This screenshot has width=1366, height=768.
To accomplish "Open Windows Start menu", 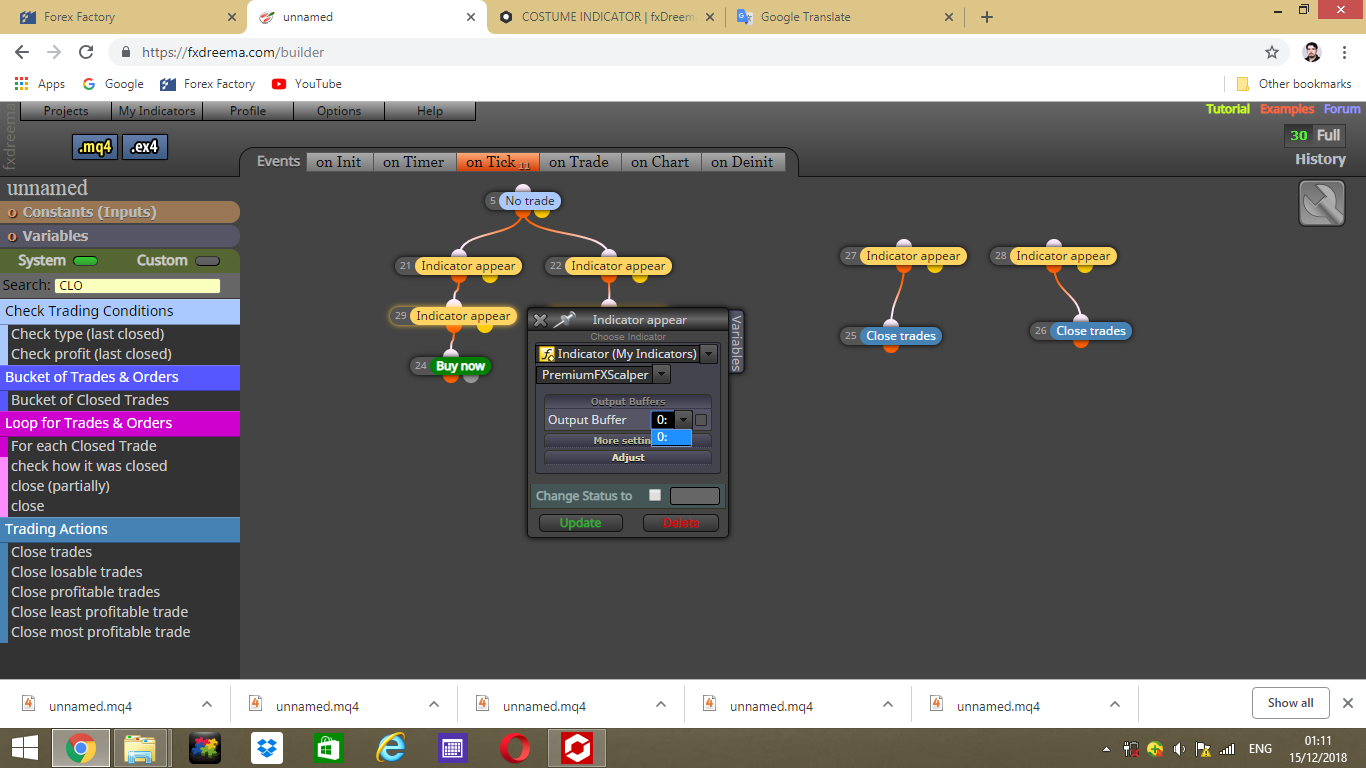I will (x=24, y=748).
